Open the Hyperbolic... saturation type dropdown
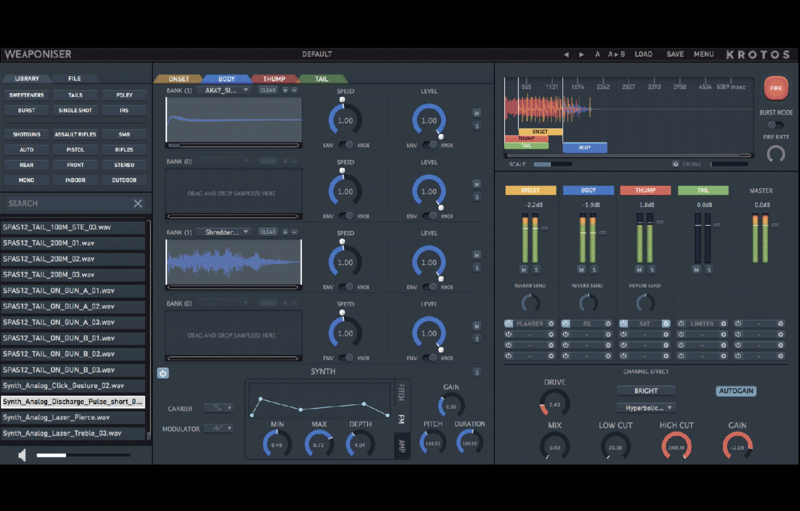Viewport: 800px width, 511px height. click(646, 408)
